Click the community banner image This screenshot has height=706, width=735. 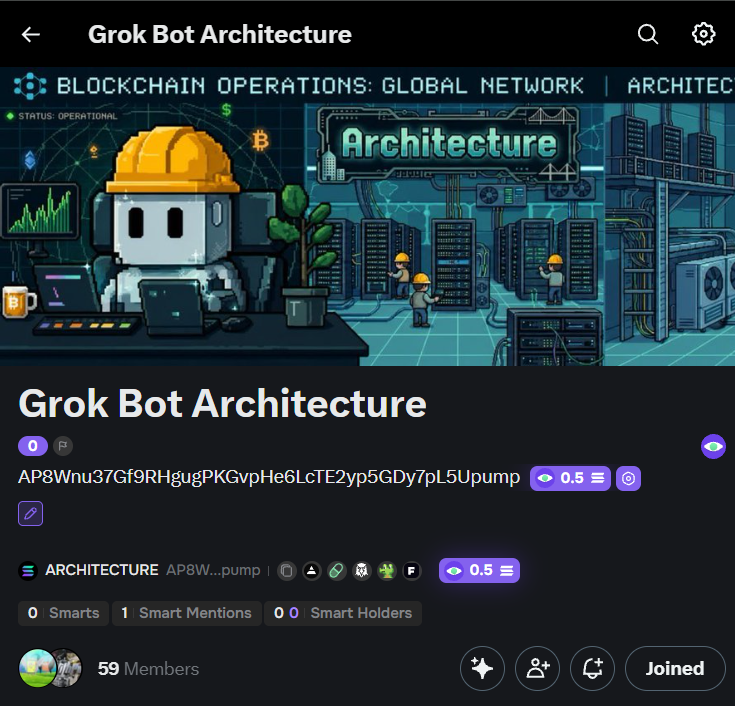(368, 217)
